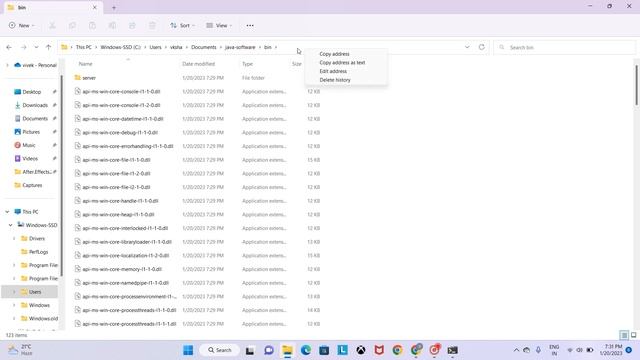Navigate up one folder level arrow
The height and width of the screenshot is (360, 640).
pos(49,47)
